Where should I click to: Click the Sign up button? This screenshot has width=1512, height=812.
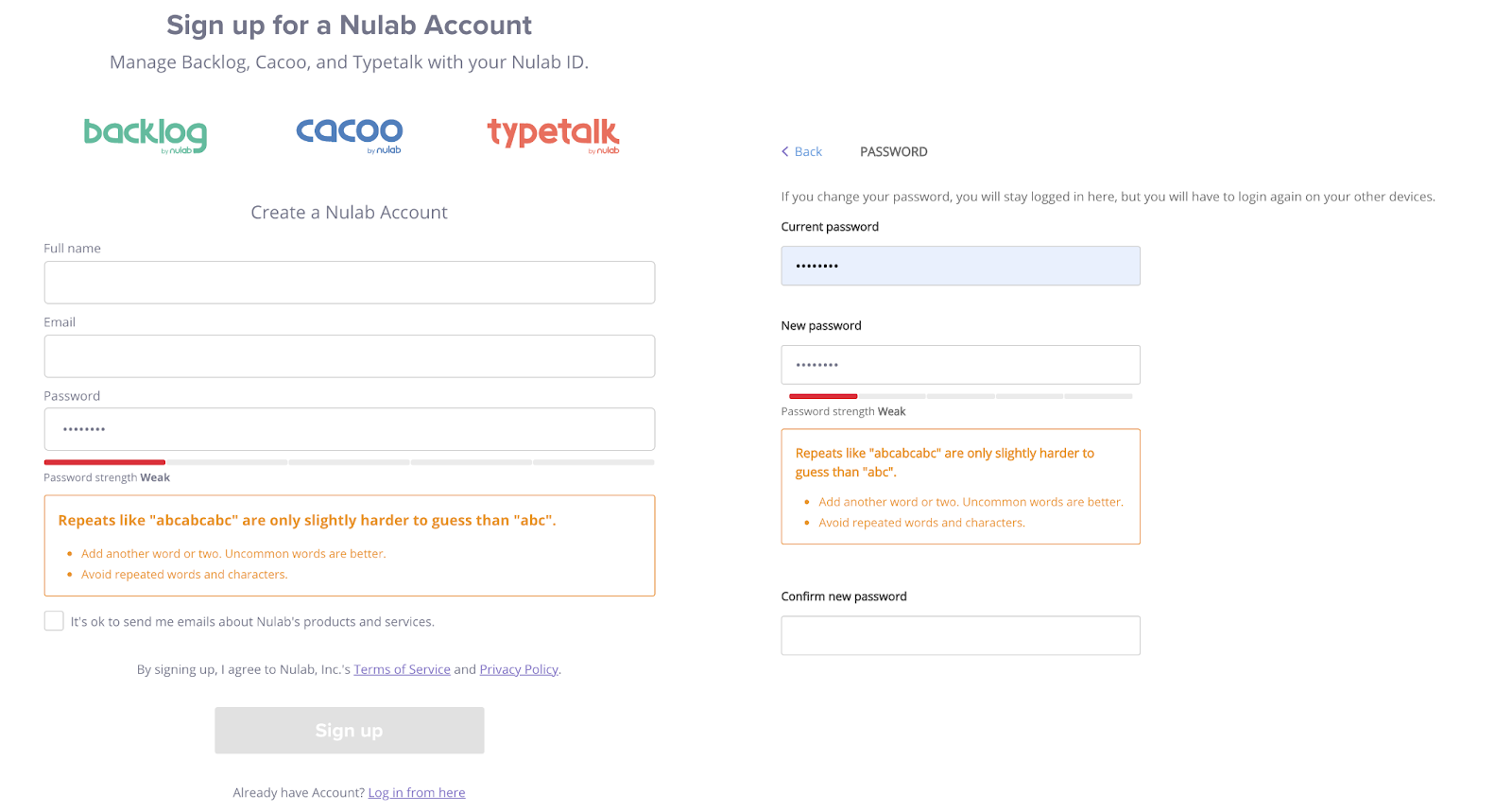click(x=350, y=731)
